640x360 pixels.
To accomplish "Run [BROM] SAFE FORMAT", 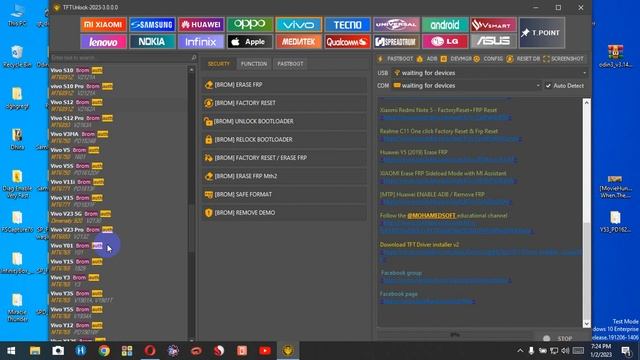I will pos(284,195).
